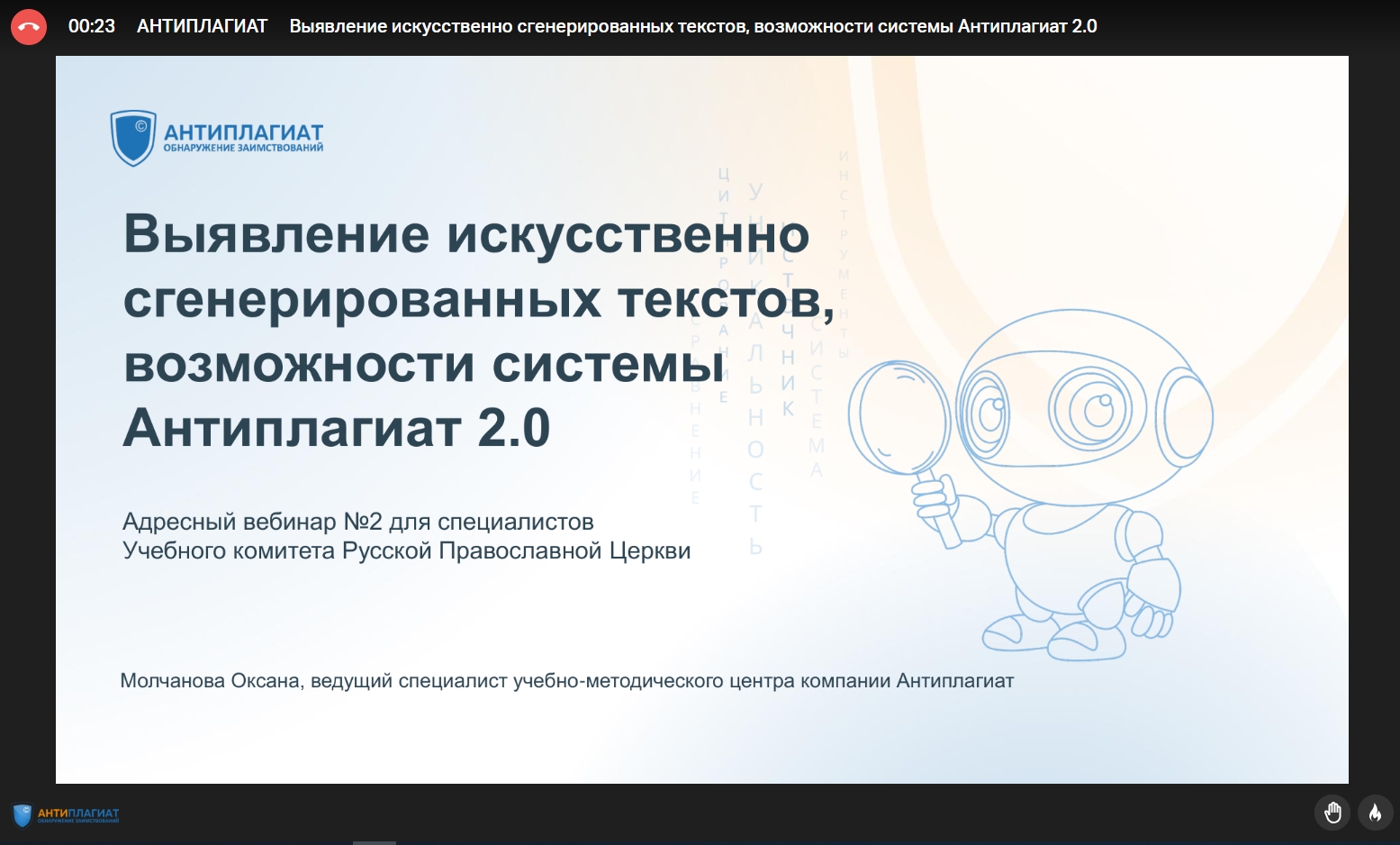The height and width of the screenshot is (845, 1400).
Task: Click the red hang-up call button
Action: point(29,27)
